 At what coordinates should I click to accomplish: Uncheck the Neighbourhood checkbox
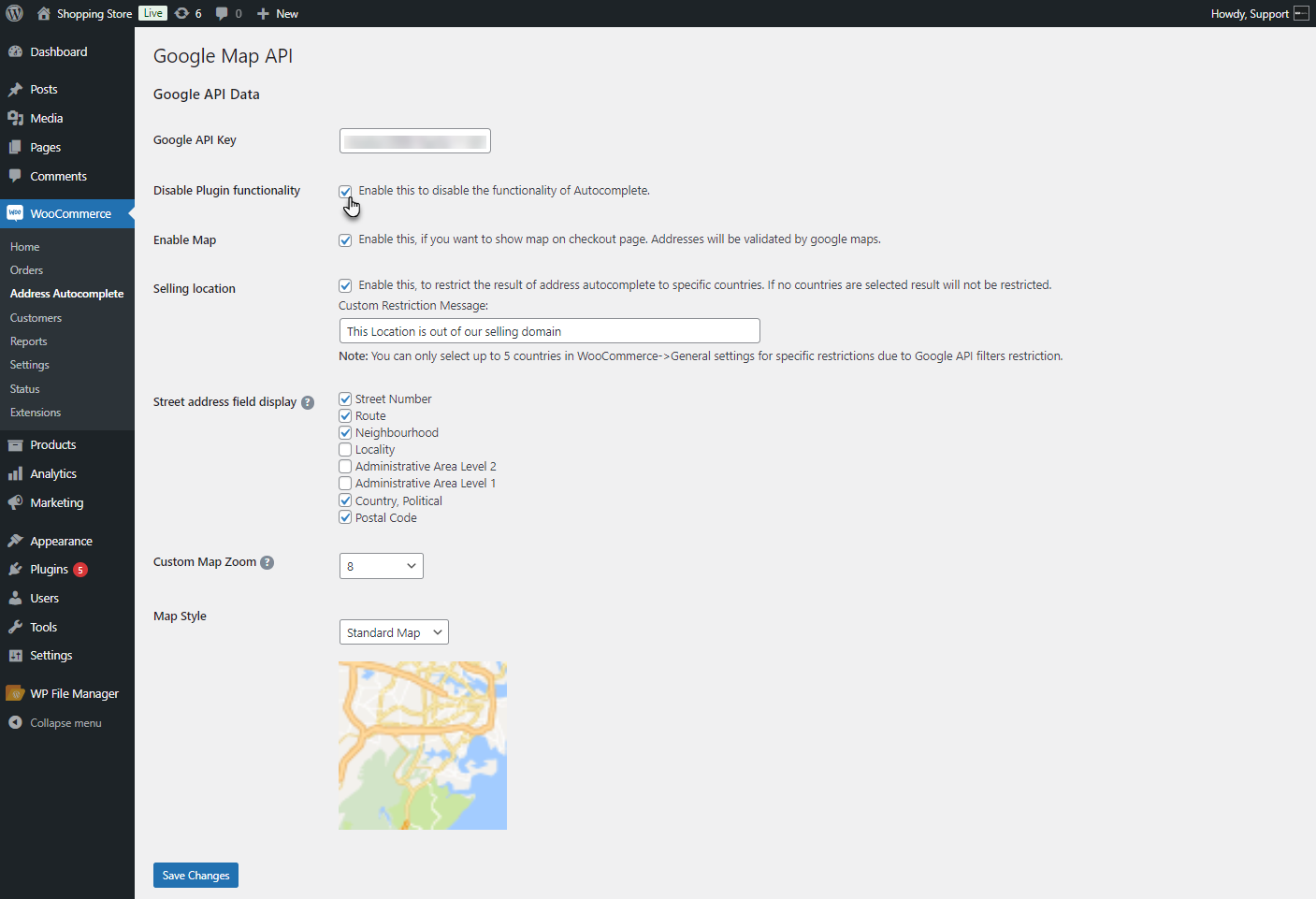point(345,433)
